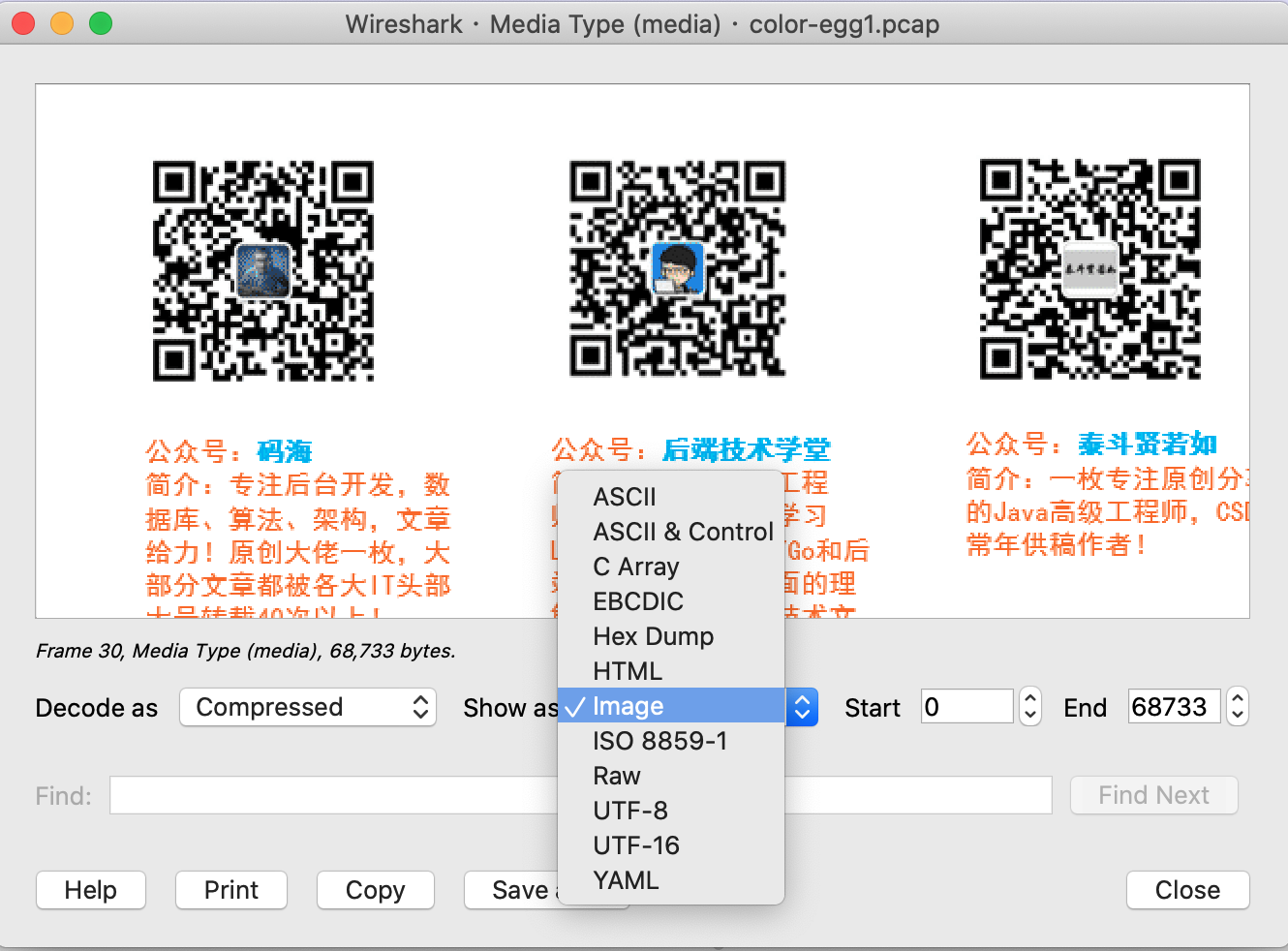Image resolution: width=1288 pixels, height=951 pixels.
Task: Choose YAML display format
Action: 626,880
